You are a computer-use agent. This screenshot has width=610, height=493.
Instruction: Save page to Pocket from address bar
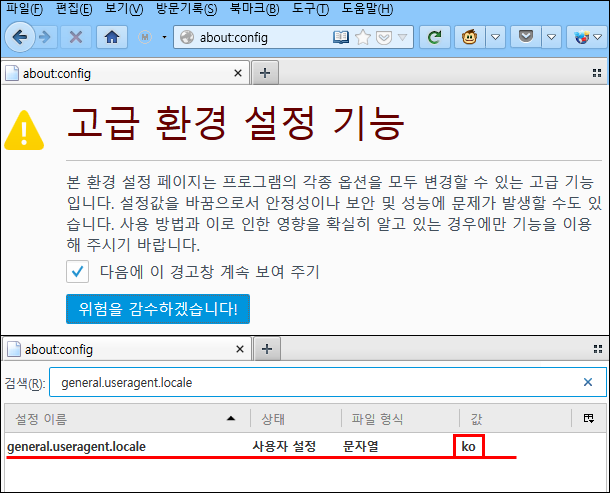384,38
